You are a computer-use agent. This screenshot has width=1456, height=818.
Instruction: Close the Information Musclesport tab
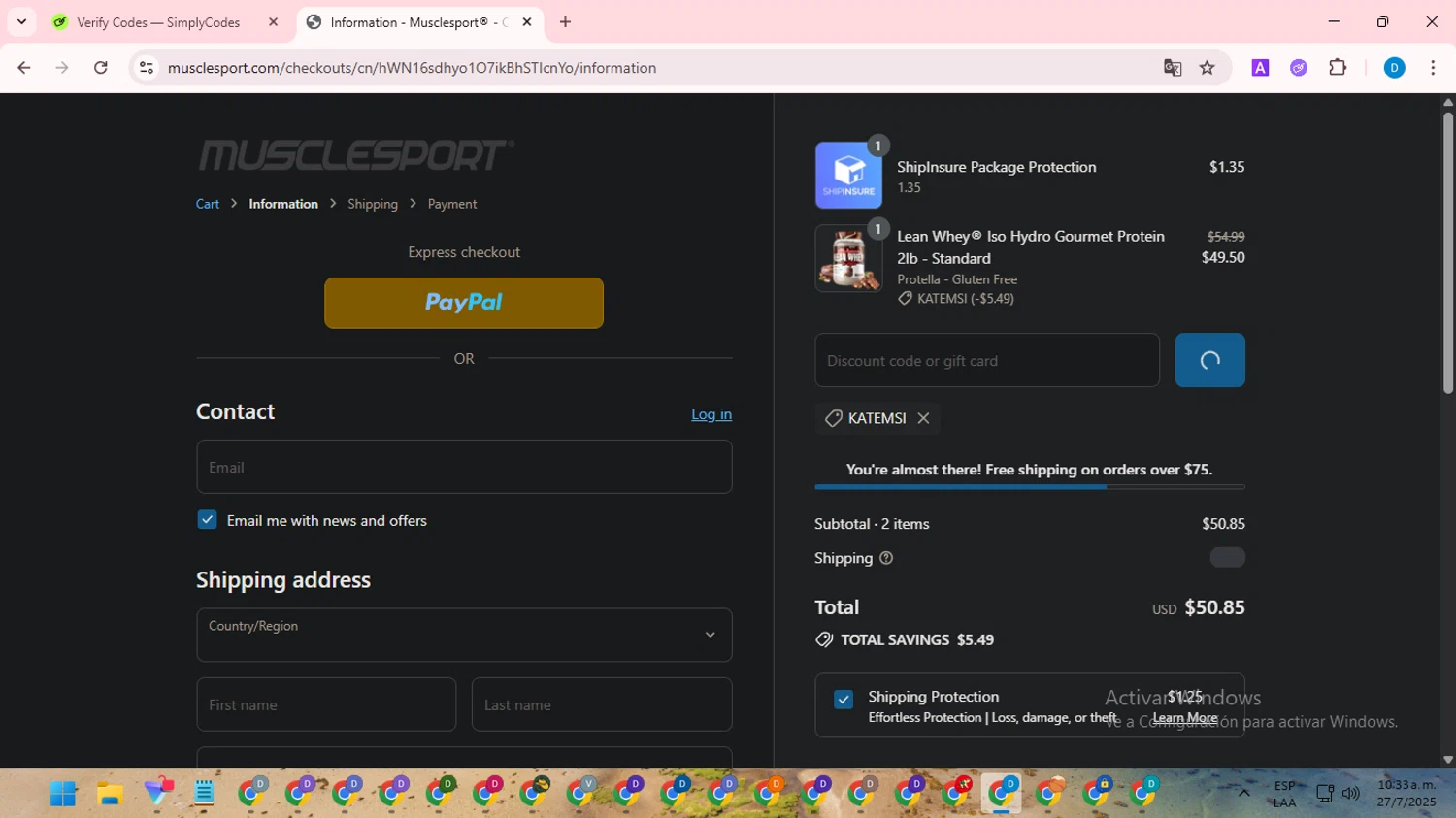tap(527, 22)
